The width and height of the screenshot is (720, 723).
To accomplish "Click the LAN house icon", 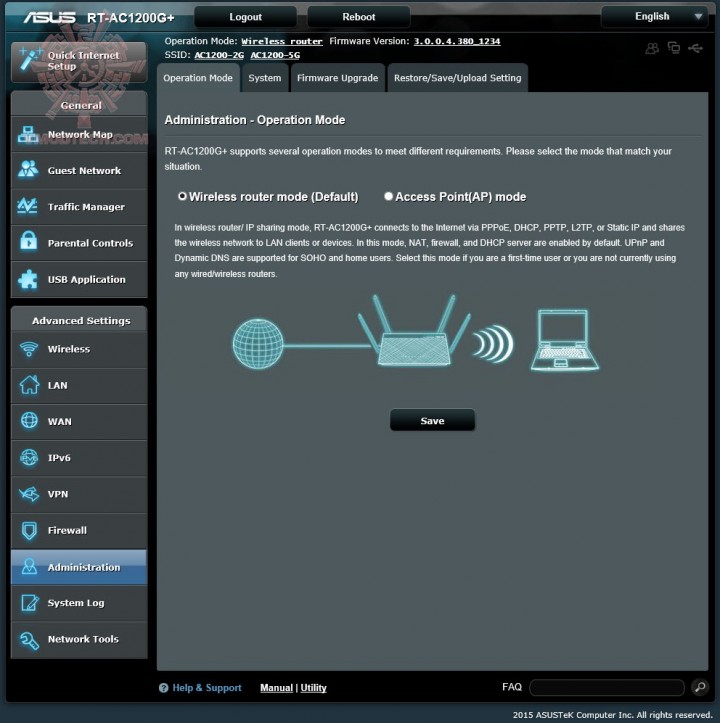I will pos(29,385).
